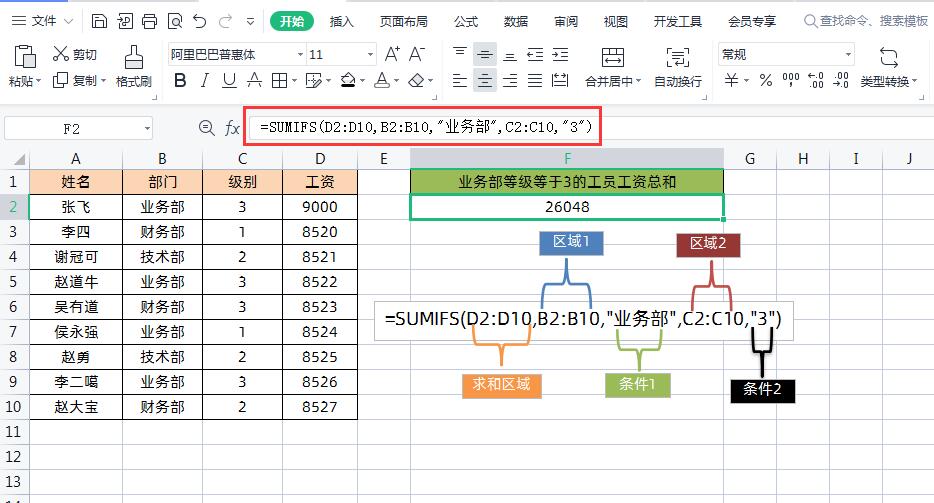934x503 pixels.
Task: Toggle horizontal center alignment
Action: [x=485, y=80]
